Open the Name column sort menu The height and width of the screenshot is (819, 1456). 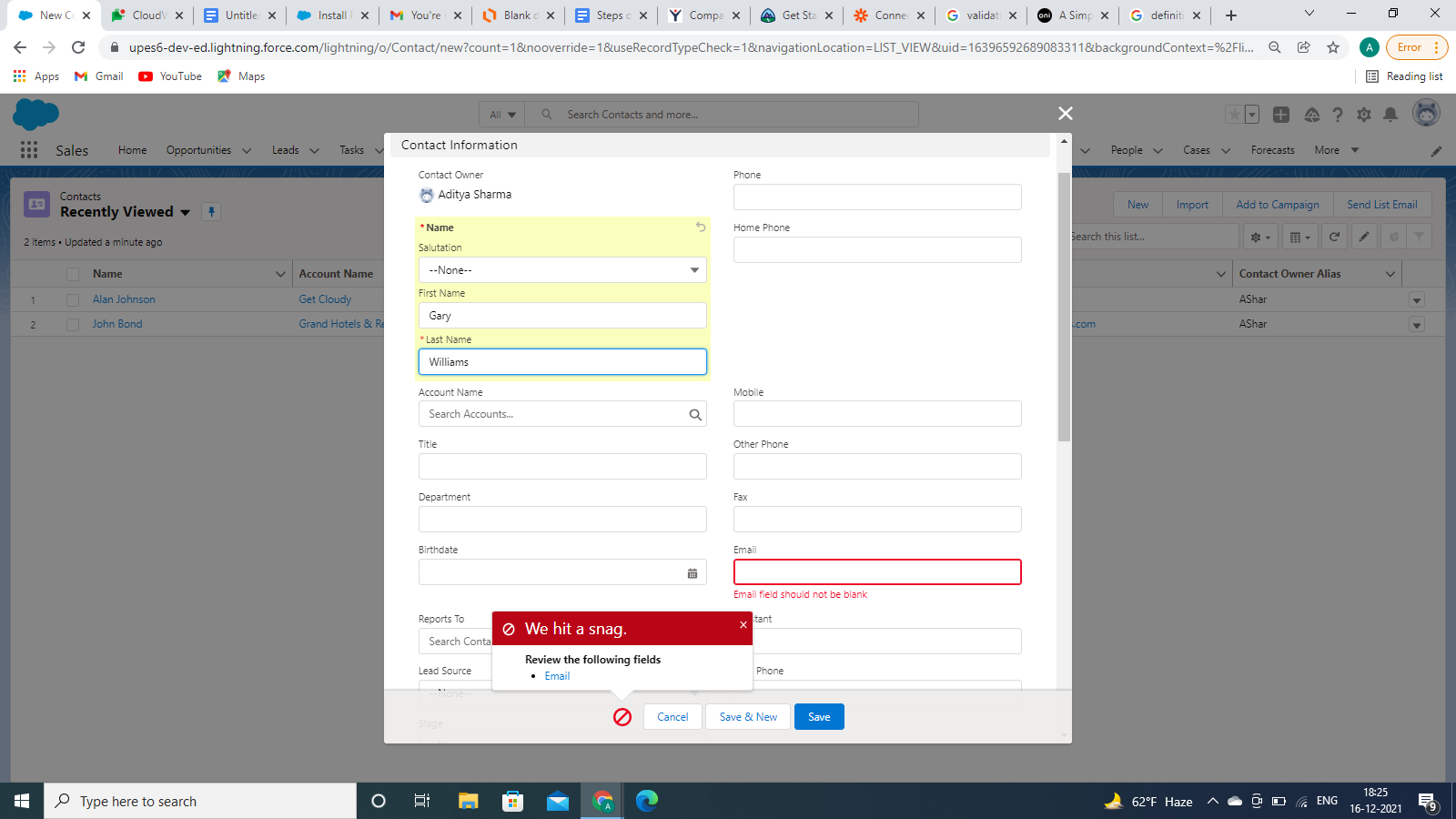tap(280, 274)
